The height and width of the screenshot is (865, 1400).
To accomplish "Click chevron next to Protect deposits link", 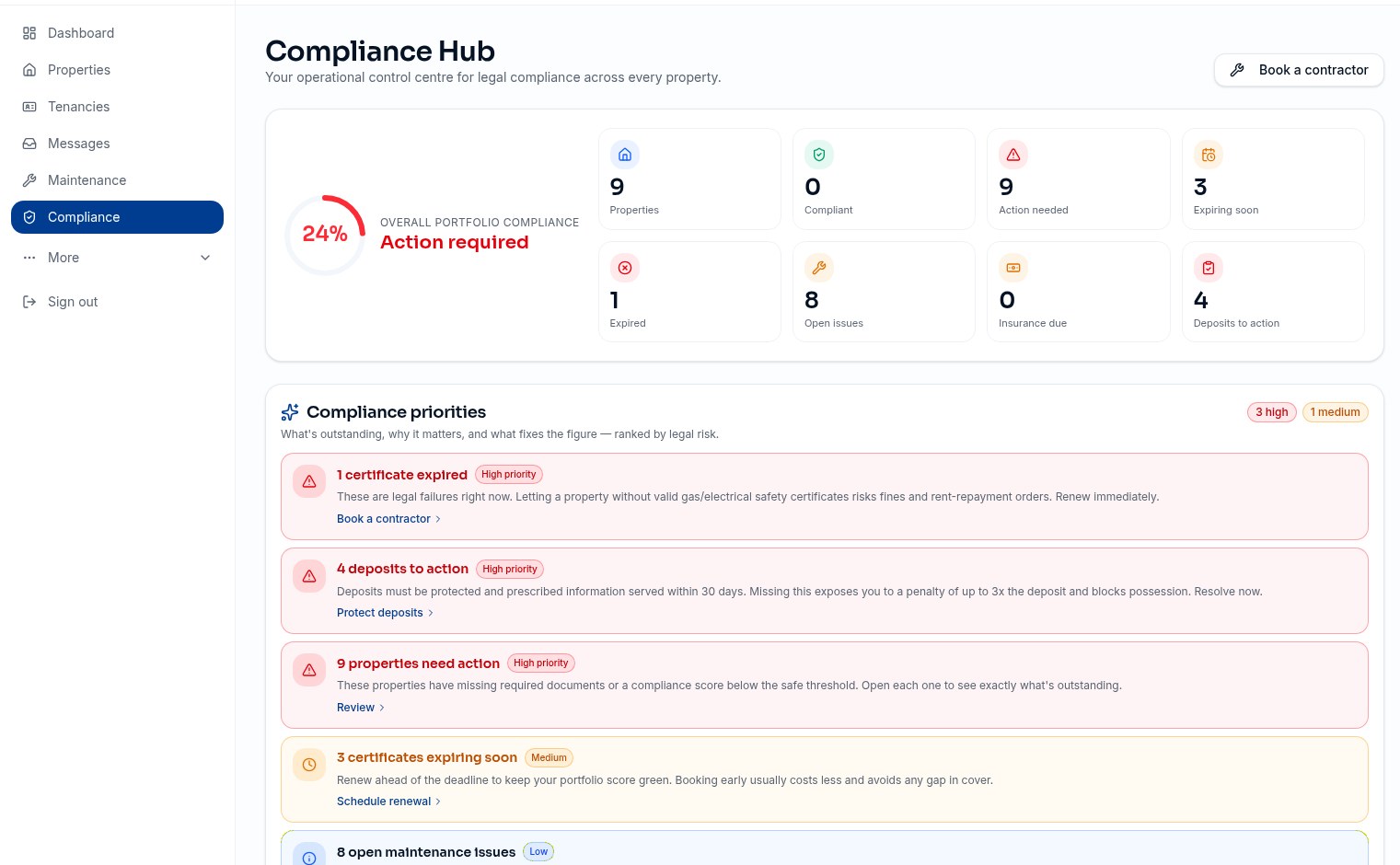I will pyautogui.click(x=431, y=613).
